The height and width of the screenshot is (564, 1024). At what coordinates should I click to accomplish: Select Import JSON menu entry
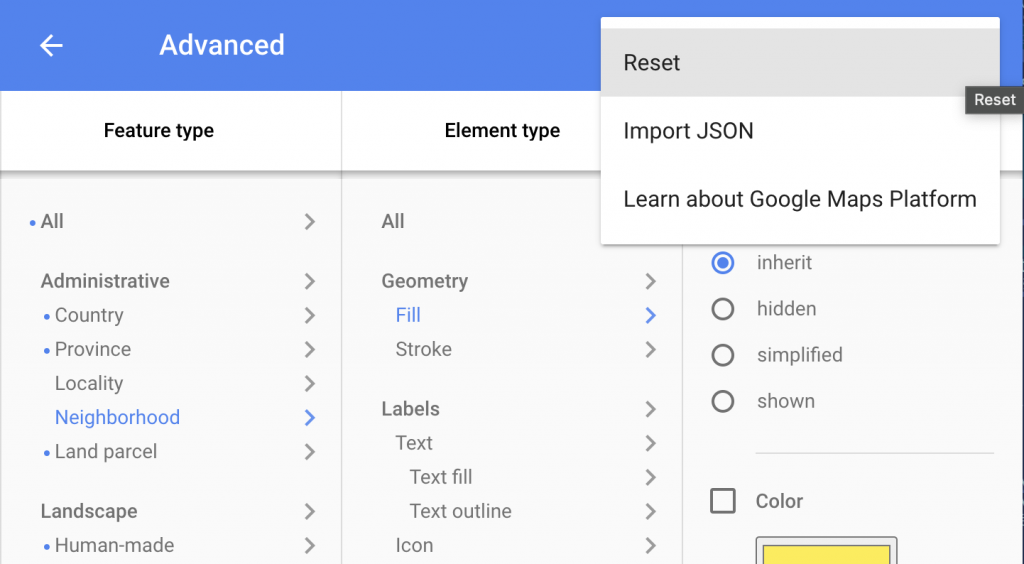pos(688,131)
